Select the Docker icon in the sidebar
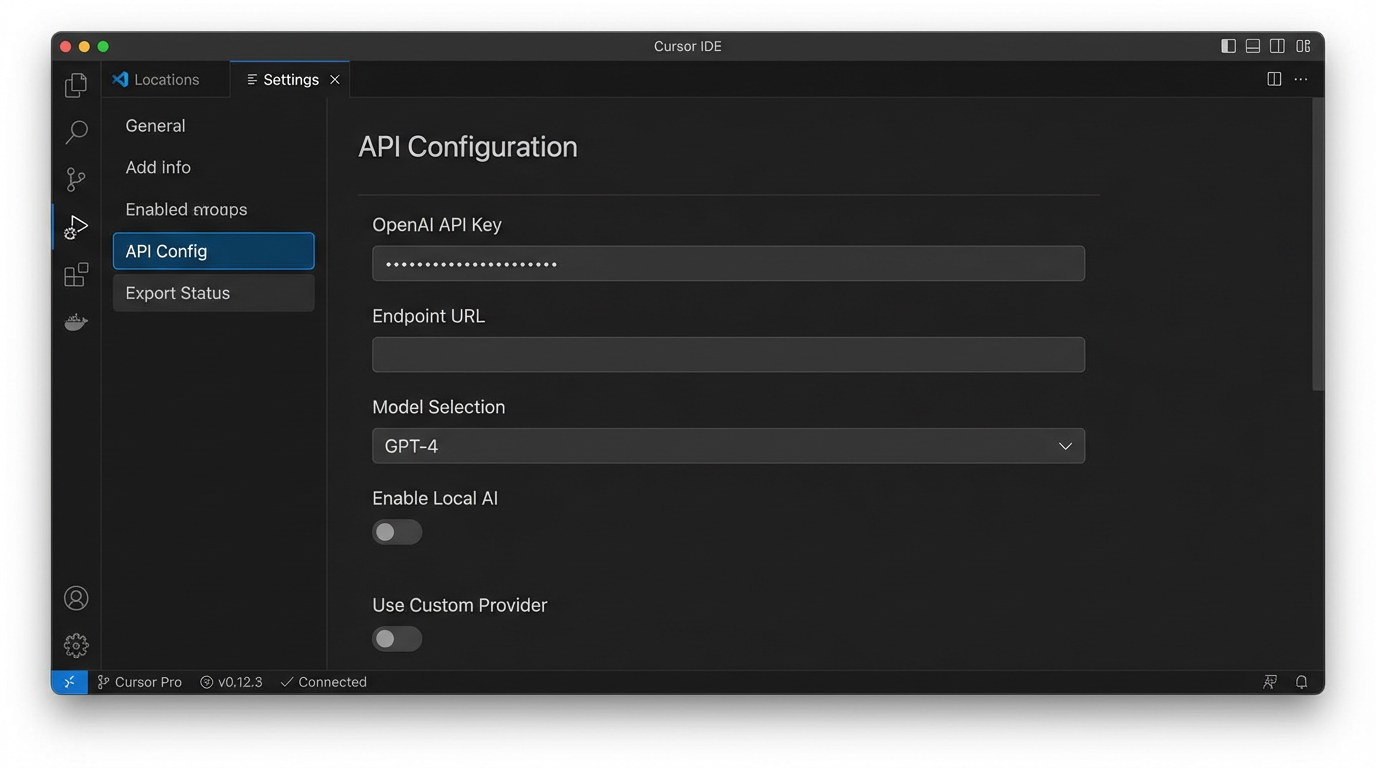The image size is (1376, 768). click(76, 321)
